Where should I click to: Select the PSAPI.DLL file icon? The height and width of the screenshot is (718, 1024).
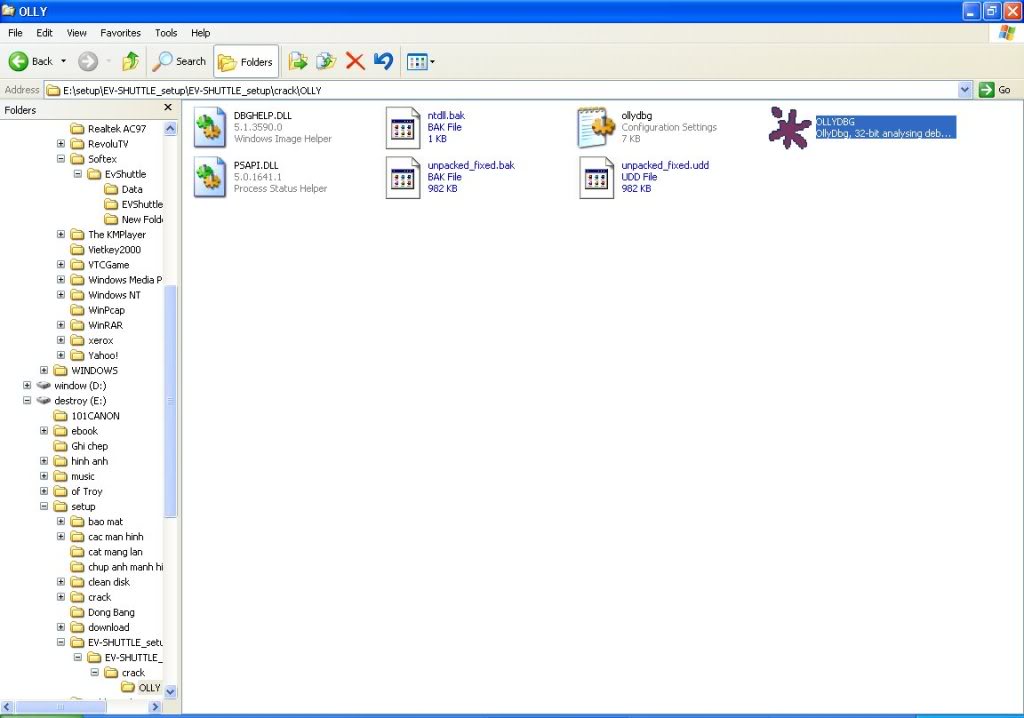(210, 177)
